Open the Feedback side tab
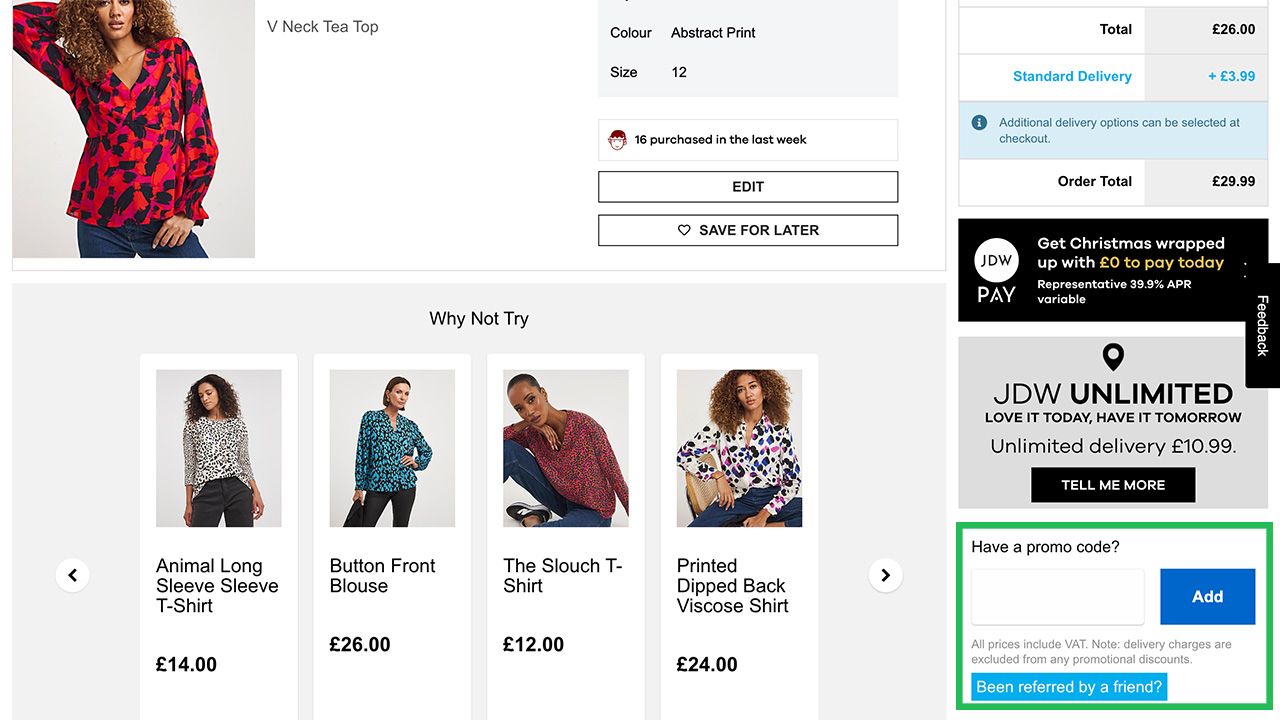 [x=1262, y=326]
